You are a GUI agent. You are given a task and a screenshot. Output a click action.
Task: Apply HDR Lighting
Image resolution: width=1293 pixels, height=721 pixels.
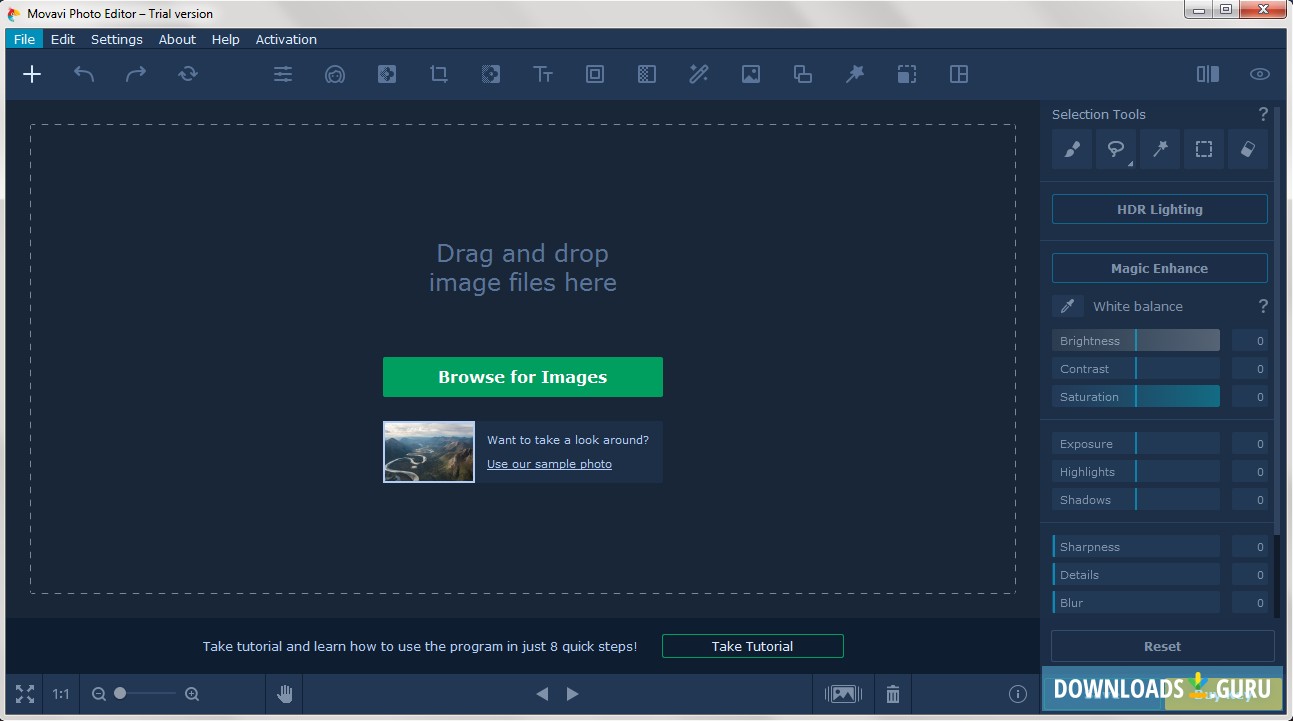click(1160, 209)
